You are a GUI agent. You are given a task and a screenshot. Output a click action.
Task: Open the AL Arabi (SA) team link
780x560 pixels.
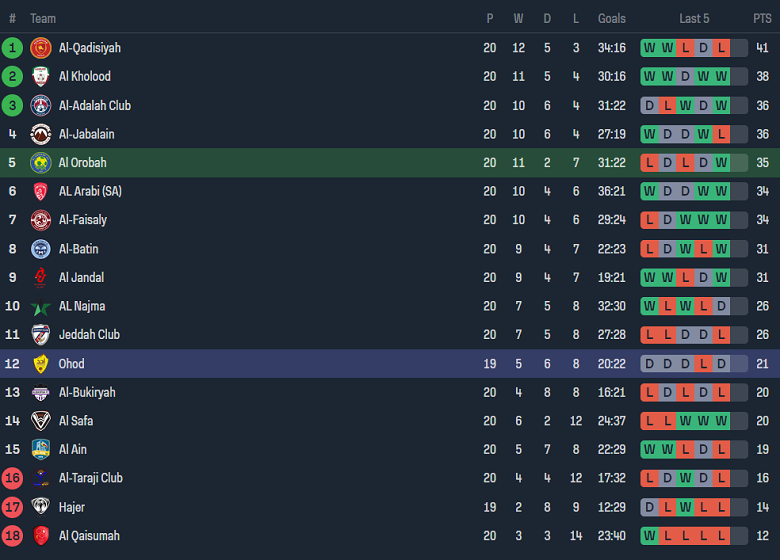[x=90, y=191]
